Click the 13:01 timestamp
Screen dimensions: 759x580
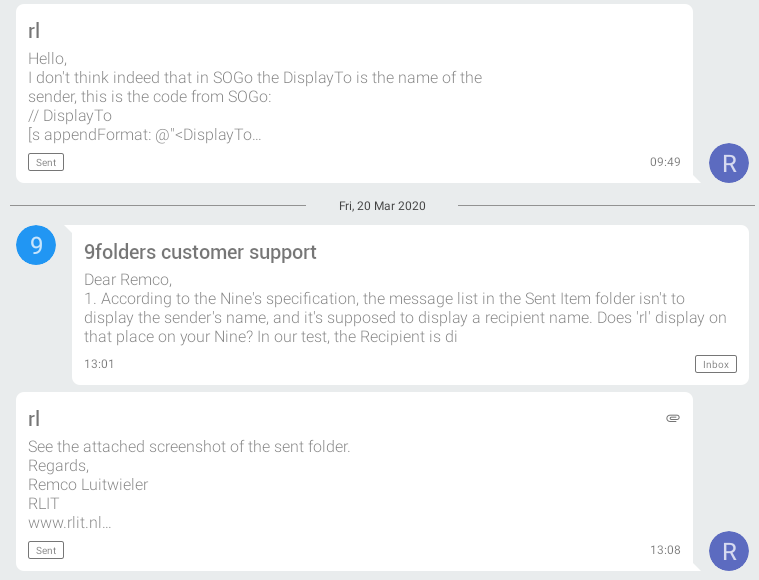(99, 364)
